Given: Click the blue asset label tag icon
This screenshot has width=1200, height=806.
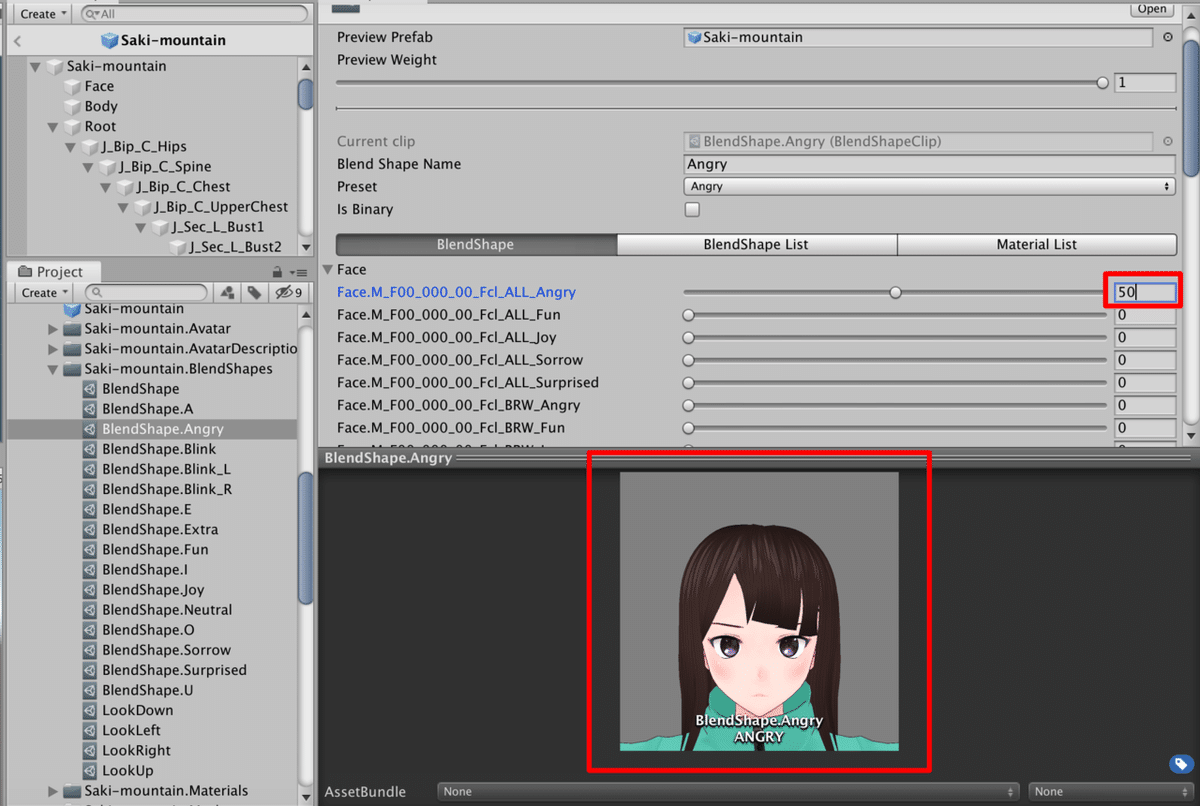Looking at the screenshot, I should click(1181, 764).
